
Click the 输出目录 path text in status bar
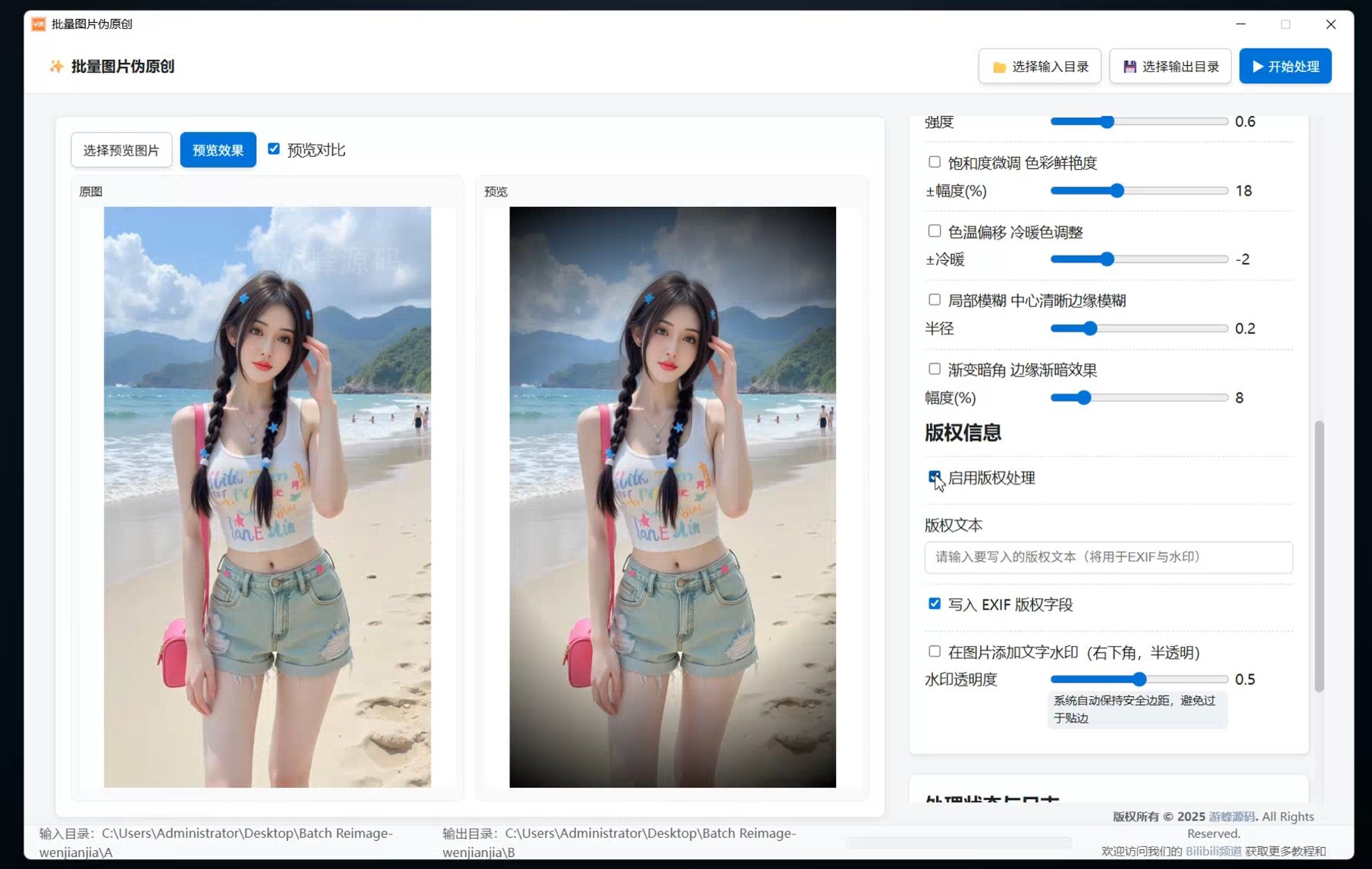[619, 842]
